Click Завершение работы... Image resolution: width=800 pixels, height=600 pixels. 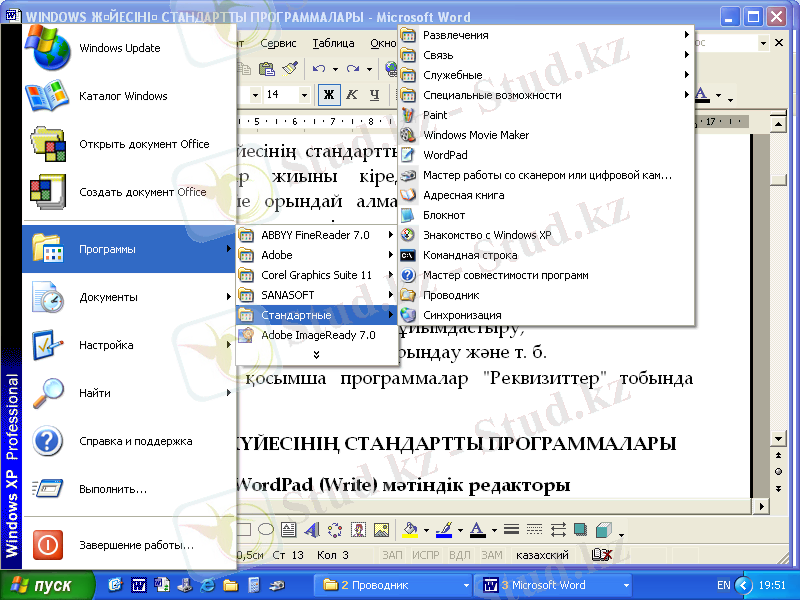coord(129,545)
